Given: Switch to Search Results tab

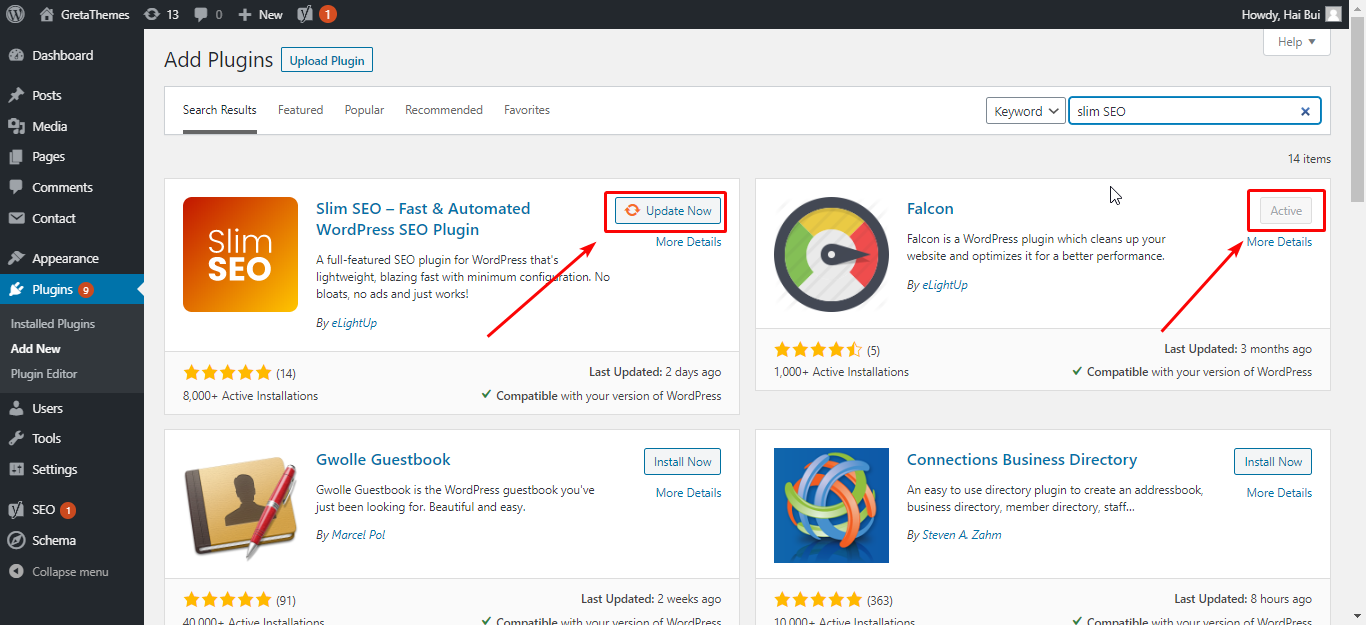Looking at the screenshot, I should (220, 110).
